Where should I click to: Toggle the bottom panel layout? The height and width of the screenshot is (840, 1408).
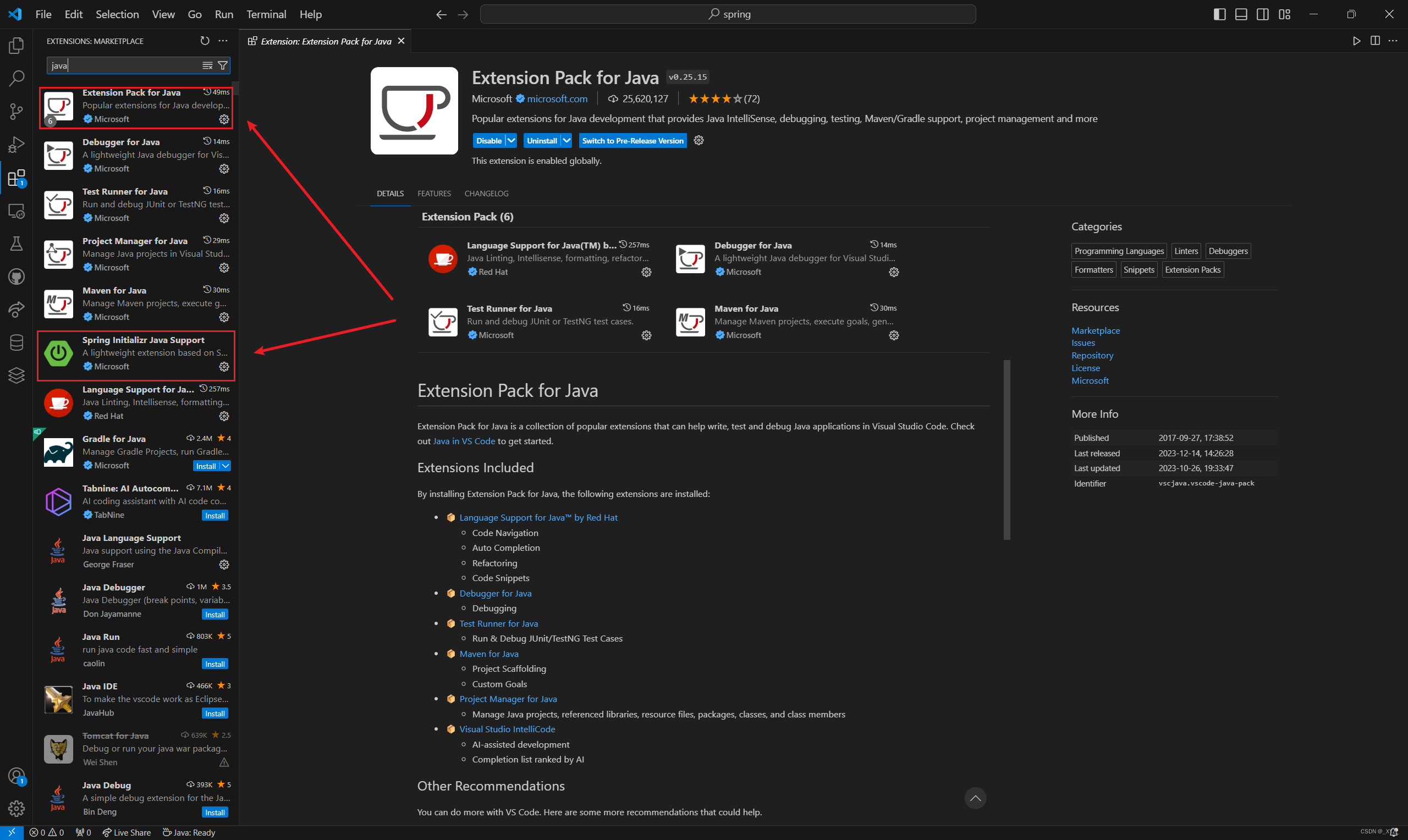click(x=1241, y=14)
